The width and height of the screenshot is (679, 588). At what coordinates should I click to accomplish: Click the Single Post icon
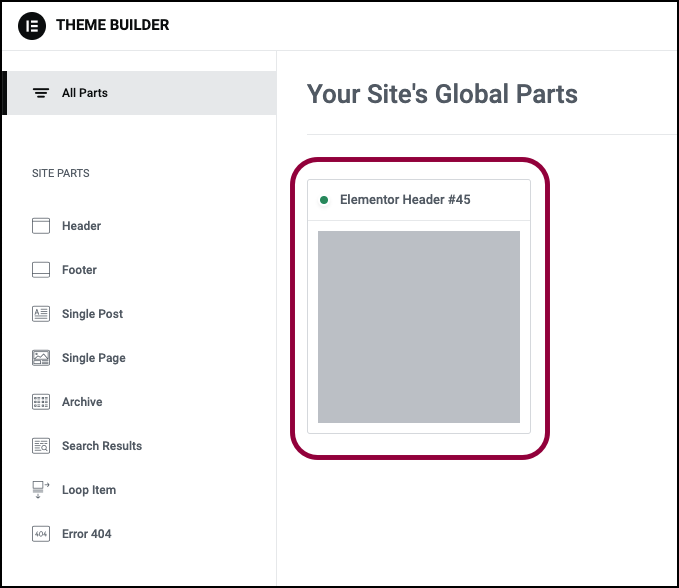pyautogui.click(x=41, y=314)
